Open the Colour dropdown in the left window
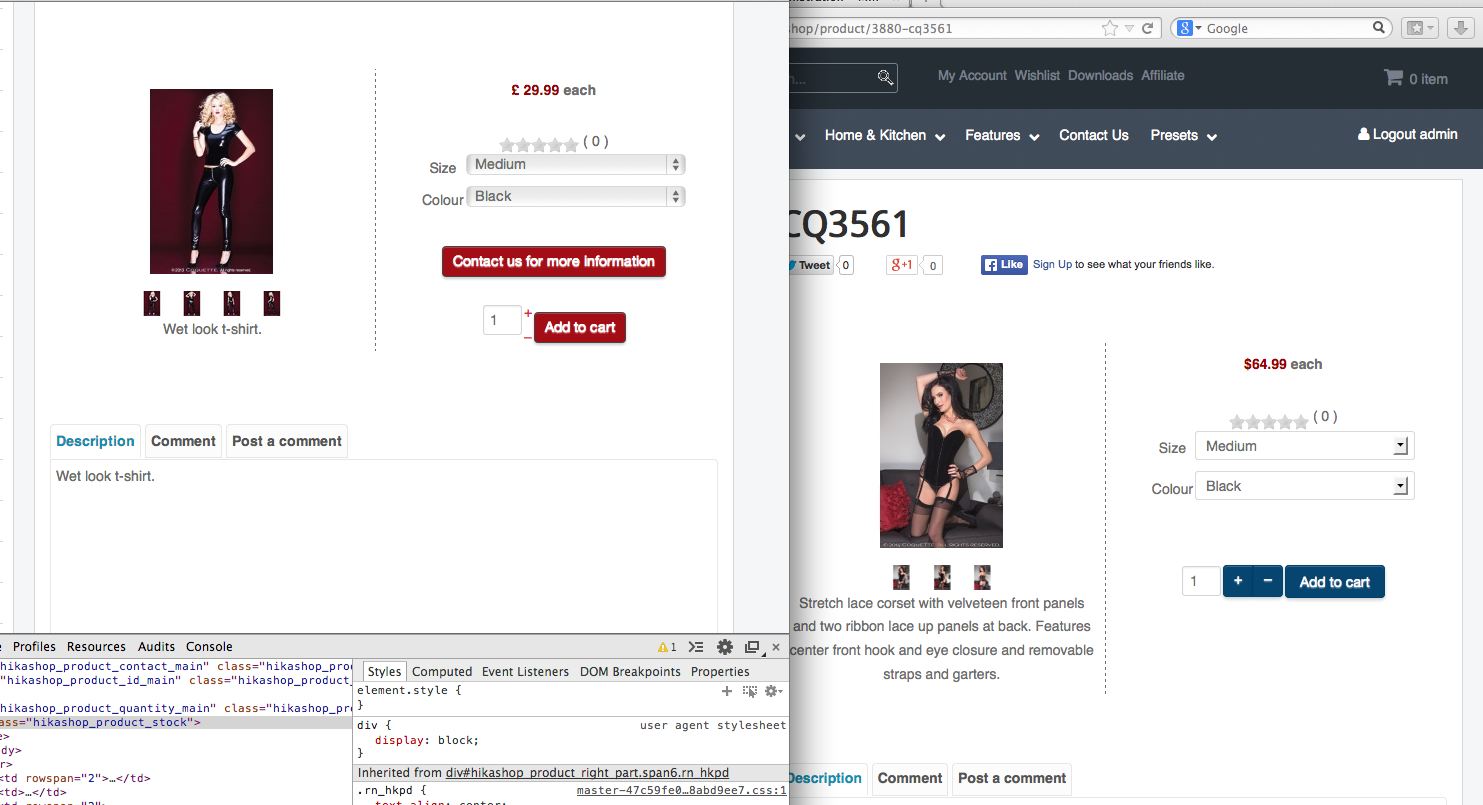The width and height of the screenshot is (1483, 805). [x=576, y=197]
